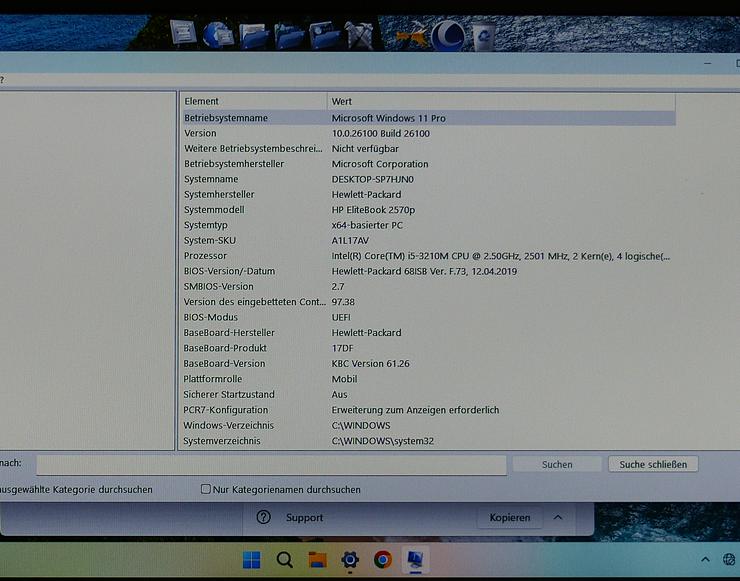The image size is (740, 581).
Task: Select Weitere Betriebssystembeschrei... row
Action: [x=253, y=149]
